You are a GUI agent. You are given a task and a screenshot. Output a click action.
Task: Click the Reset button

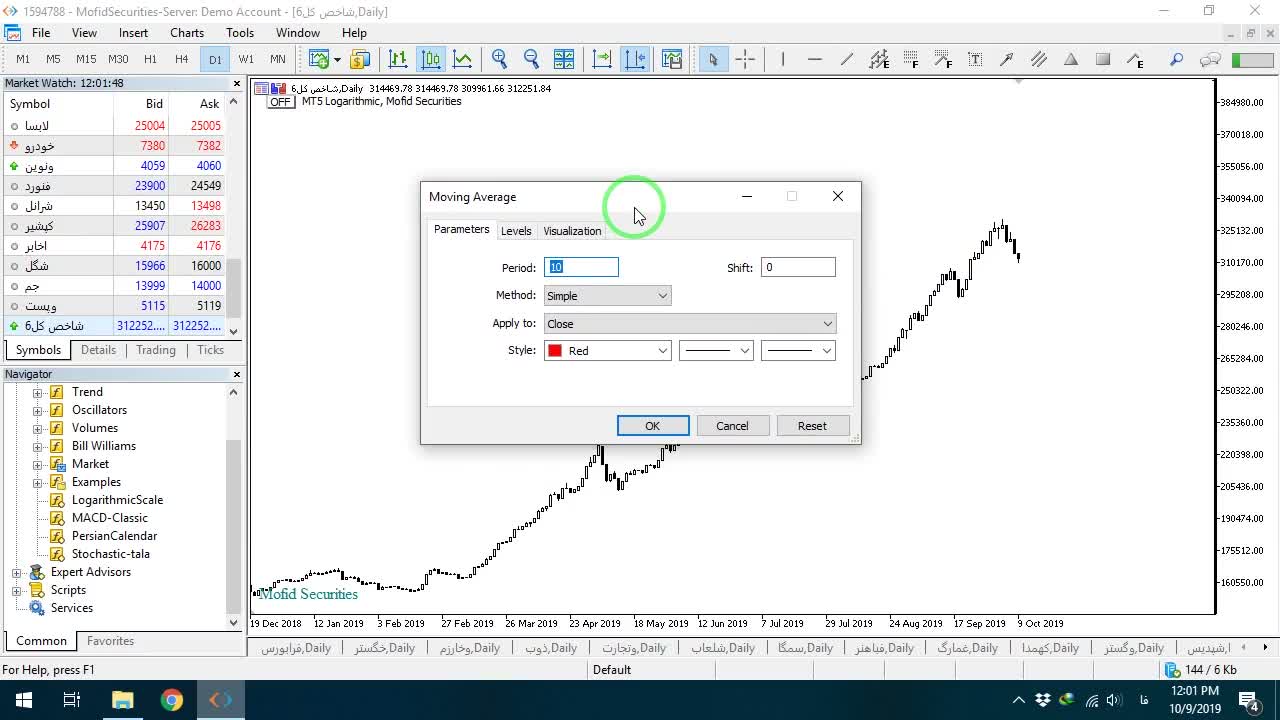pos(812,426)
